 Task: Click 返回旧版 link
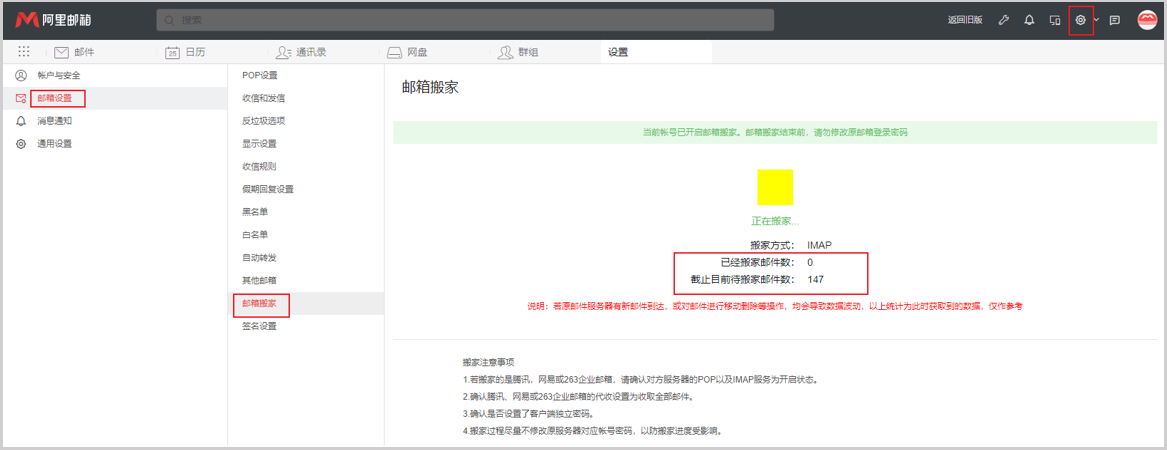point(964,20)
